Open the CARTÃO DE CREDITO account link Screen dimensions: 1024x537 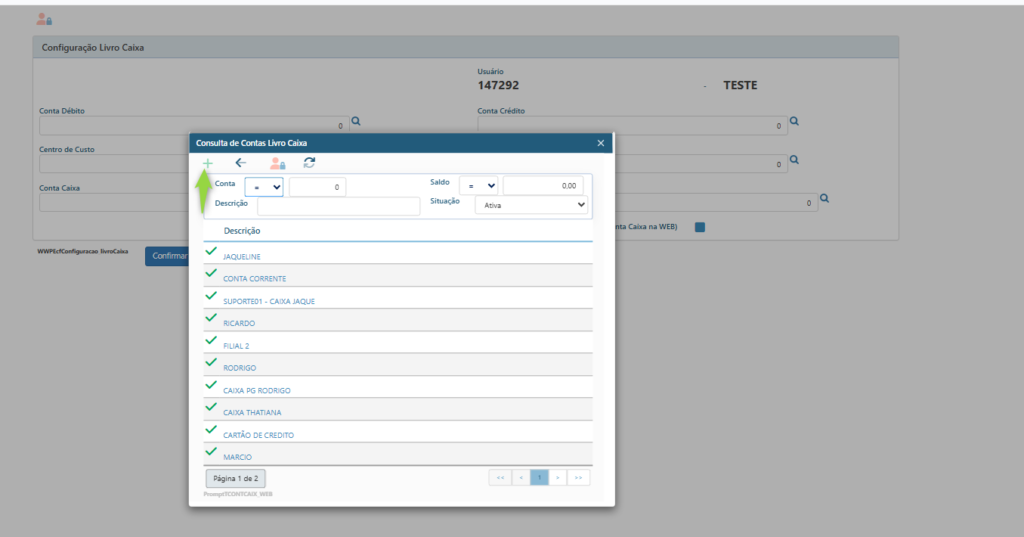coord(258,435)
